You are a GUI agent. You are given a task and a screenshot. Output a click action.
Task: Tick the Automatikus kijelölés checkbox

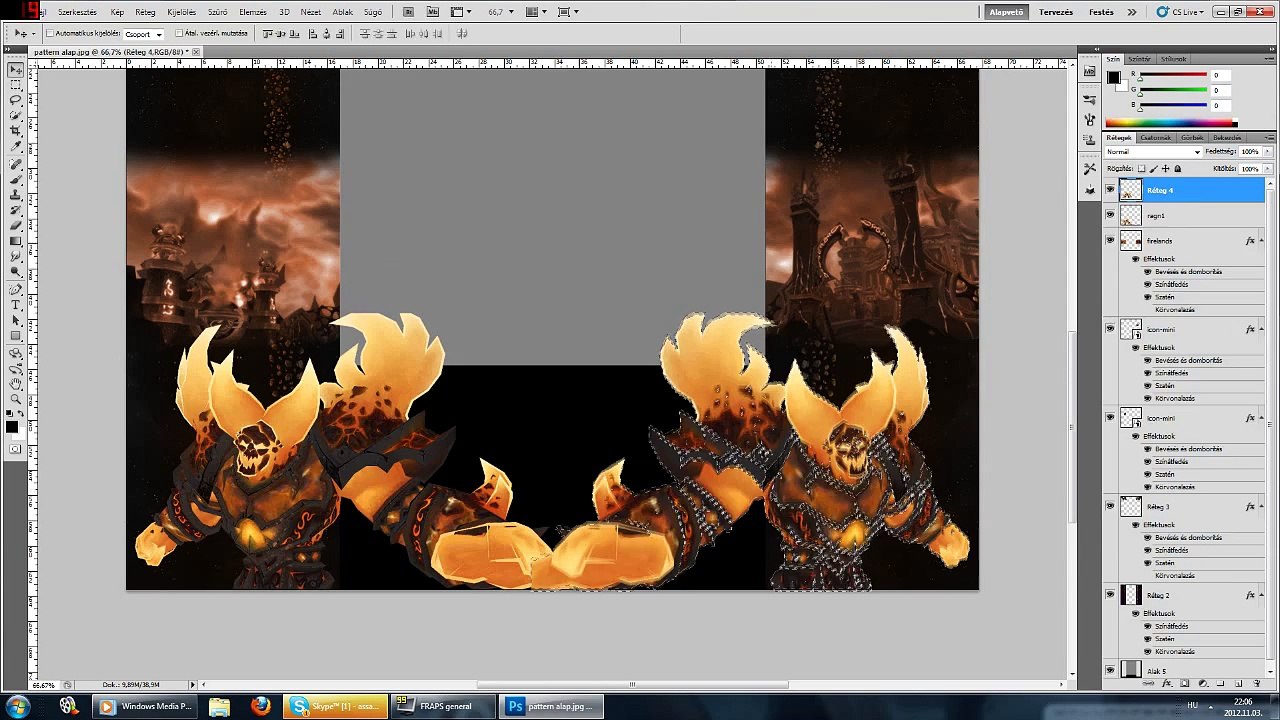tap(50, 33)
